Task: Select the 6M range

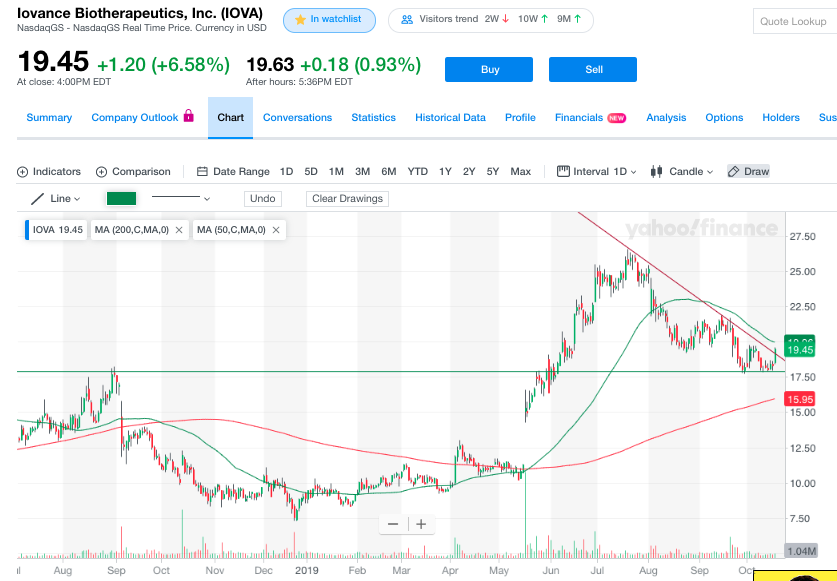Action: tap(389, 171)
